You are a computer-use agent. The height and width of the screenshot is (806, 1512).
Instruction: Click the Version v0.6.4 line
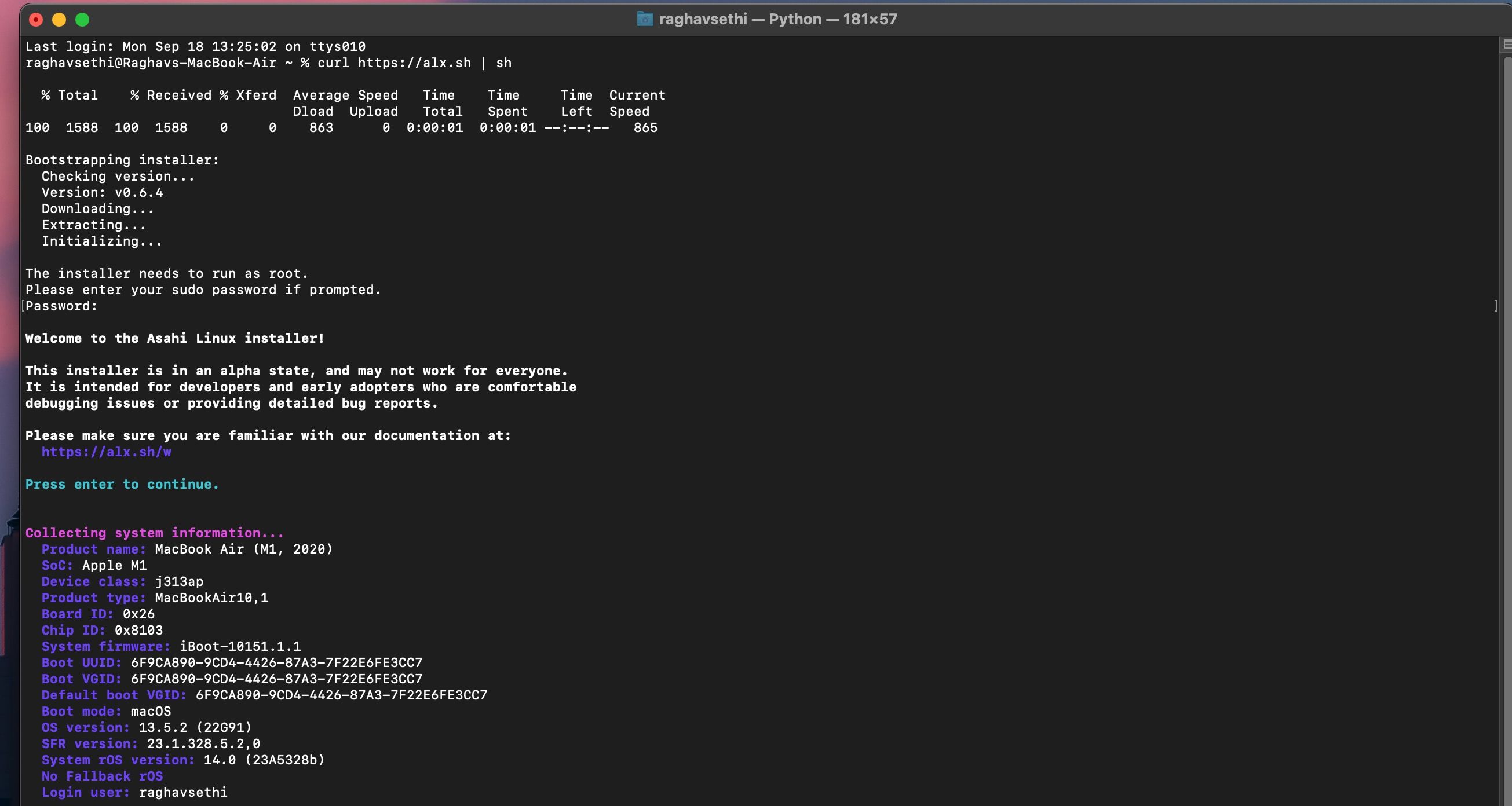(x=101, y=192)
